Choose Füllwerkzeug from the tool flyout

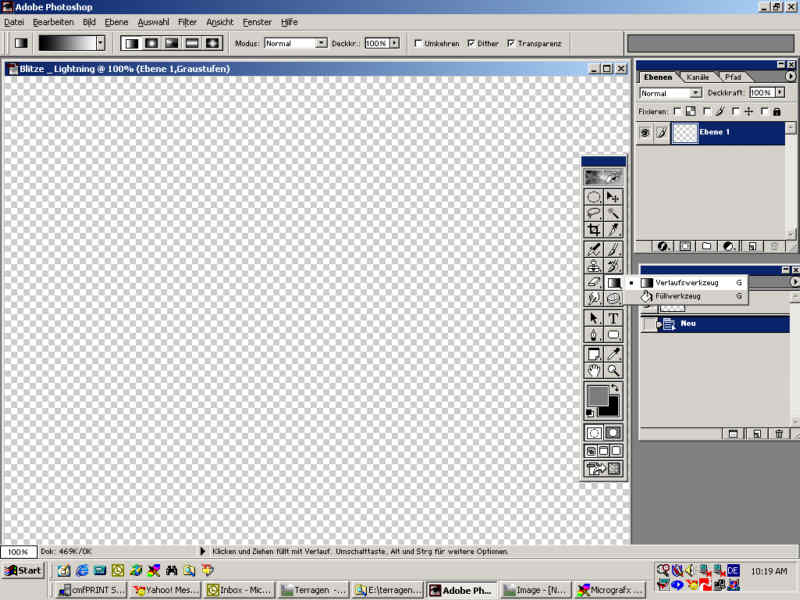coord(678,296)
